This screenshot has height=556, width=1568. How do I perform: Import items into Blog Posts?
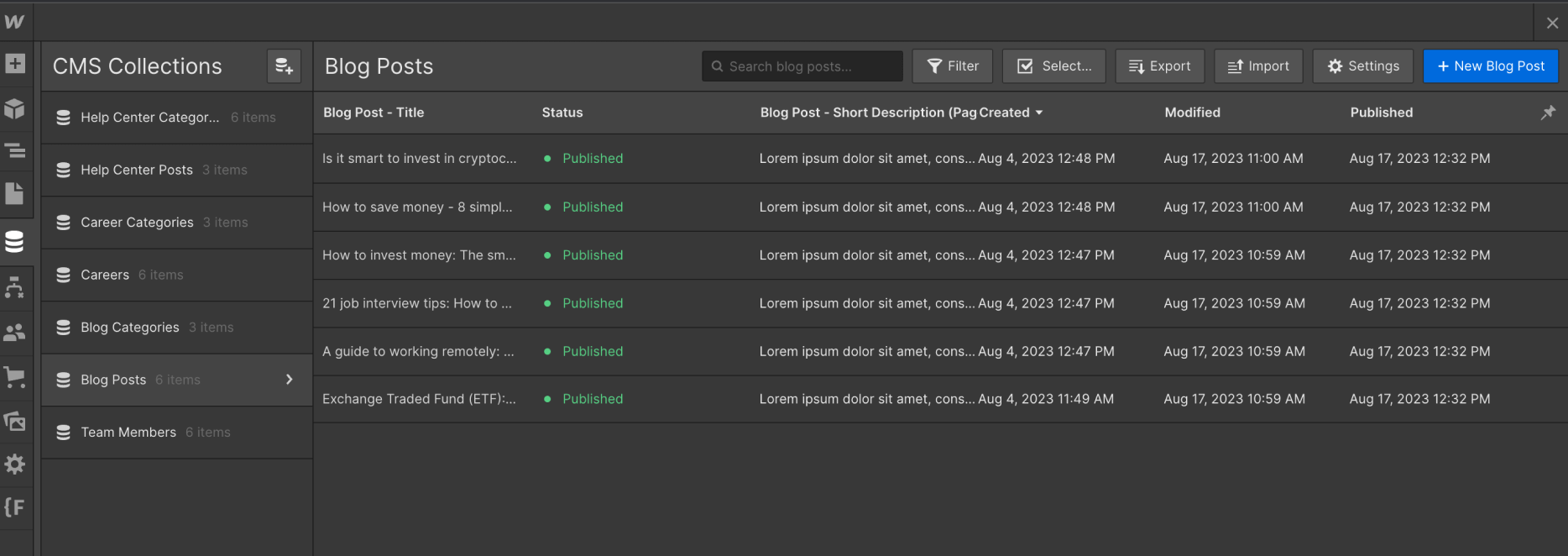[1258, 66]
